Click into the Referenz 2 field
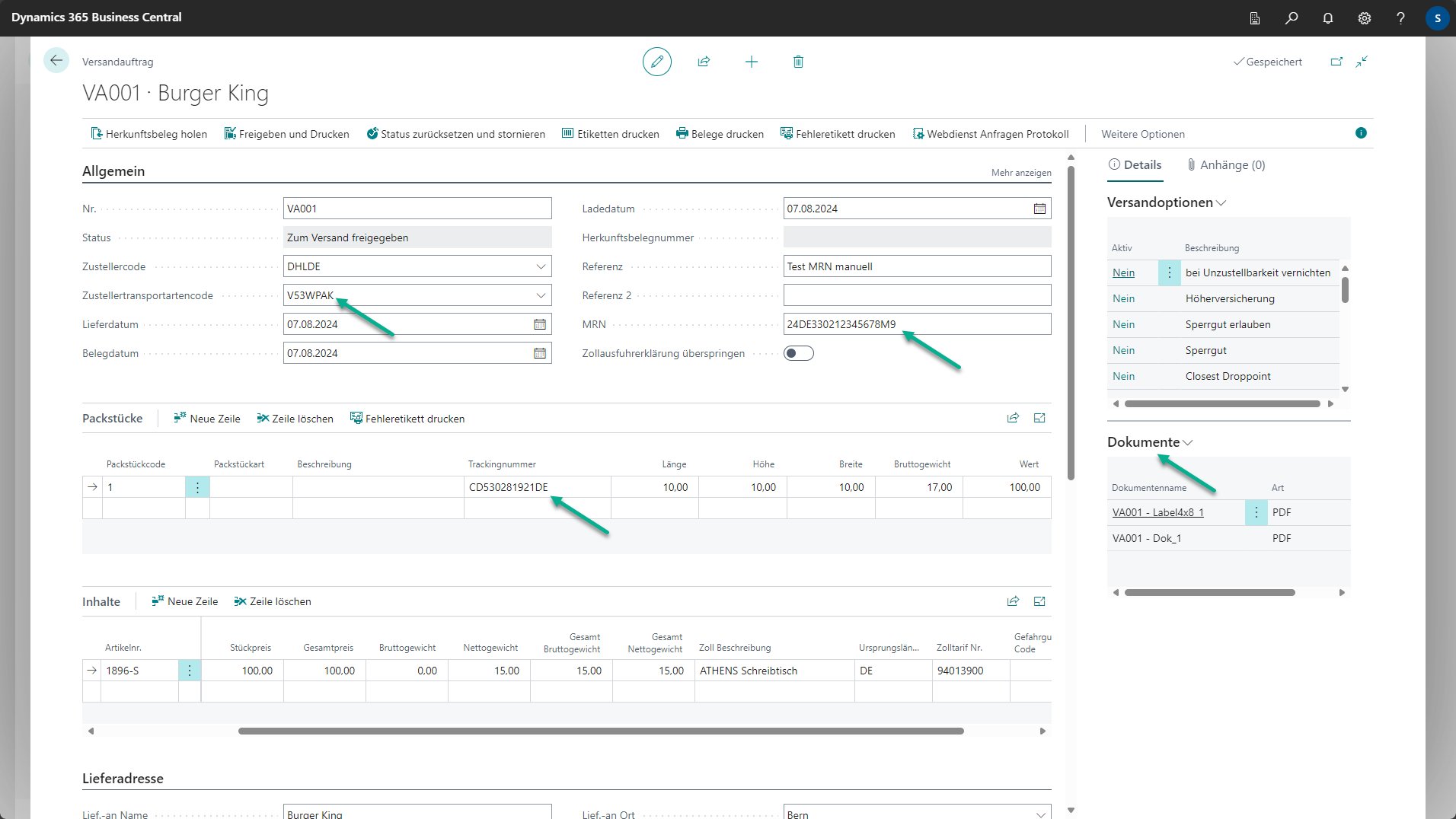1456x819 pixels. coord(916,295)
